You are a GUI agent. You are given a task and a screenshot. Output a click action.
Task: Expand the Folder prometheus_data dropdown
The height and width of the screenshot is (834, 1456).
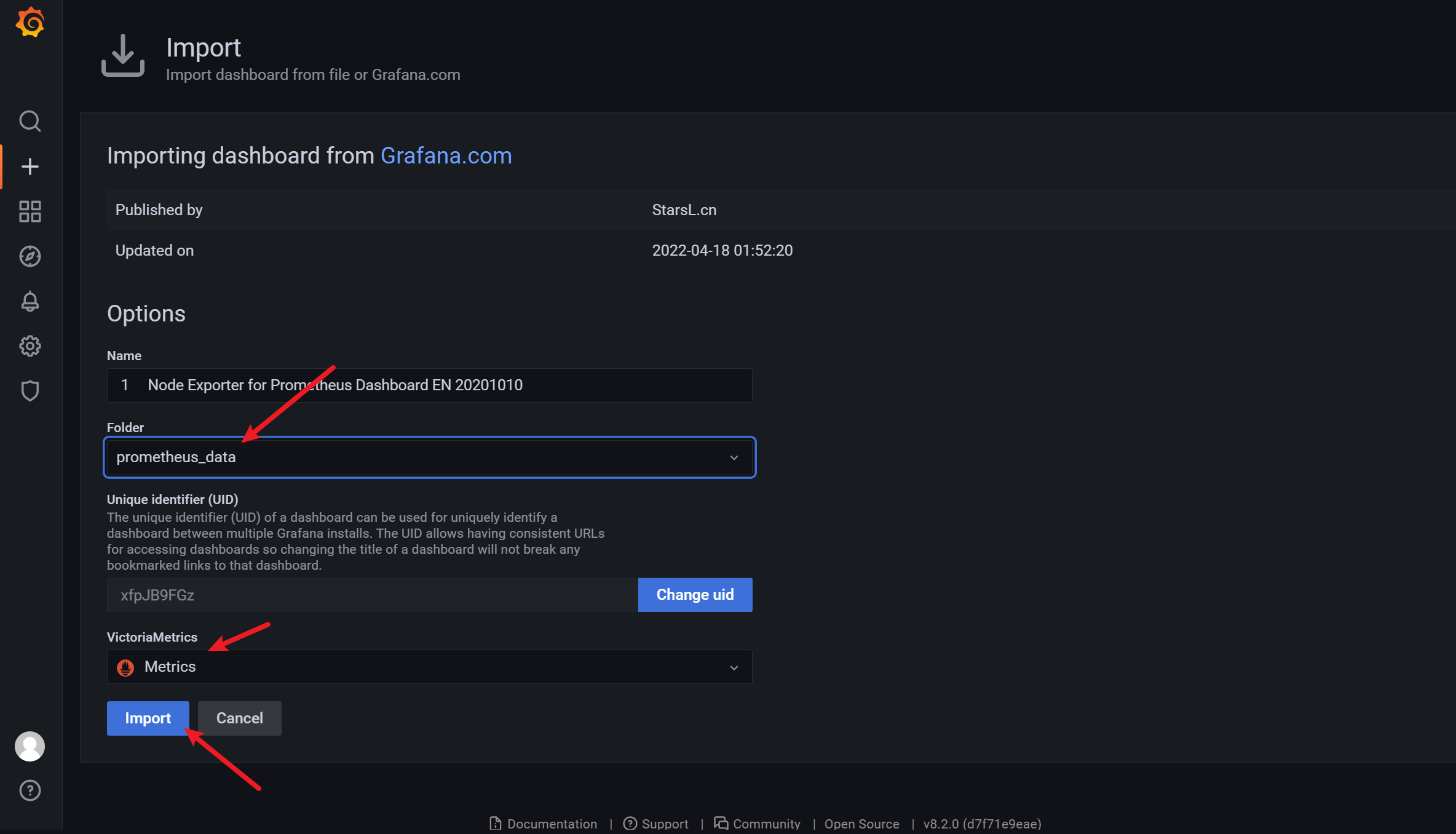coord(429,457)
